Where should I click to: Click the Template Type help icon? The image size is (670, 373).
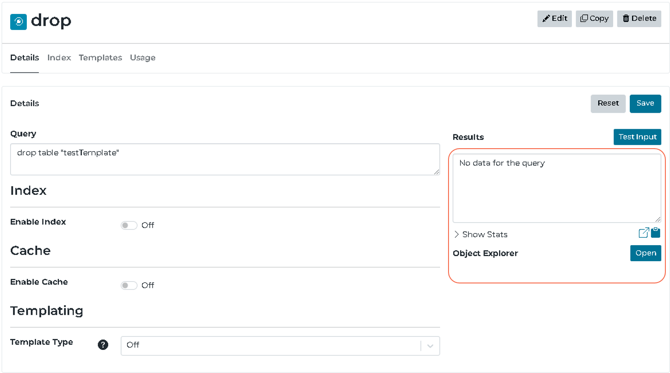click(103, 345)
